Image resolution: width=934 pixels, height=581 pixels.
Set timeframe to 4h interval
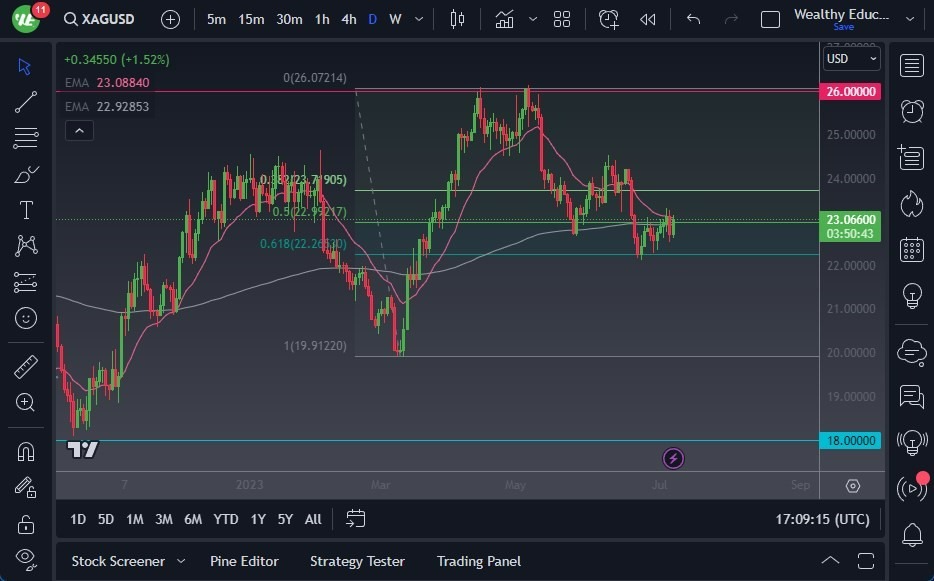click(348, 19)
